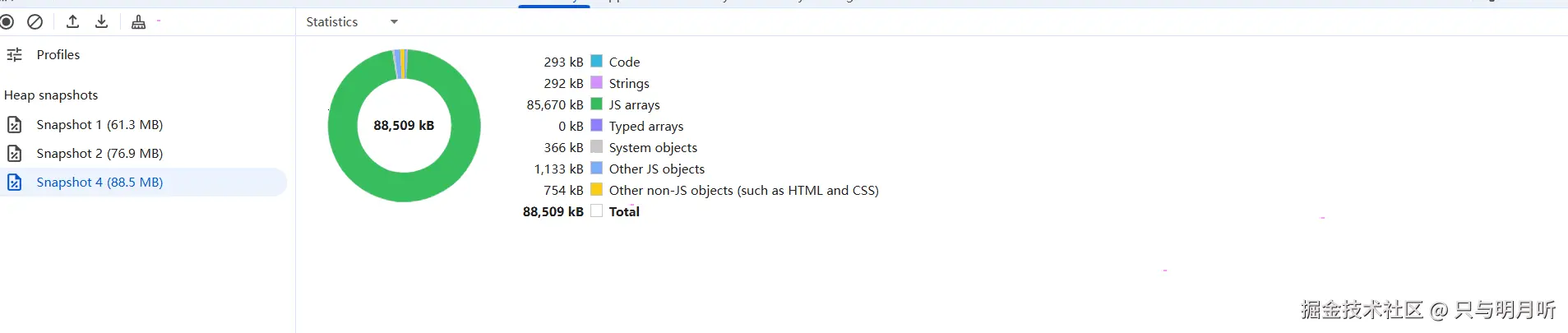Click the Snapshot 1 file icon
Viewport: 1568px width, 333px height.
coord(14,125)
